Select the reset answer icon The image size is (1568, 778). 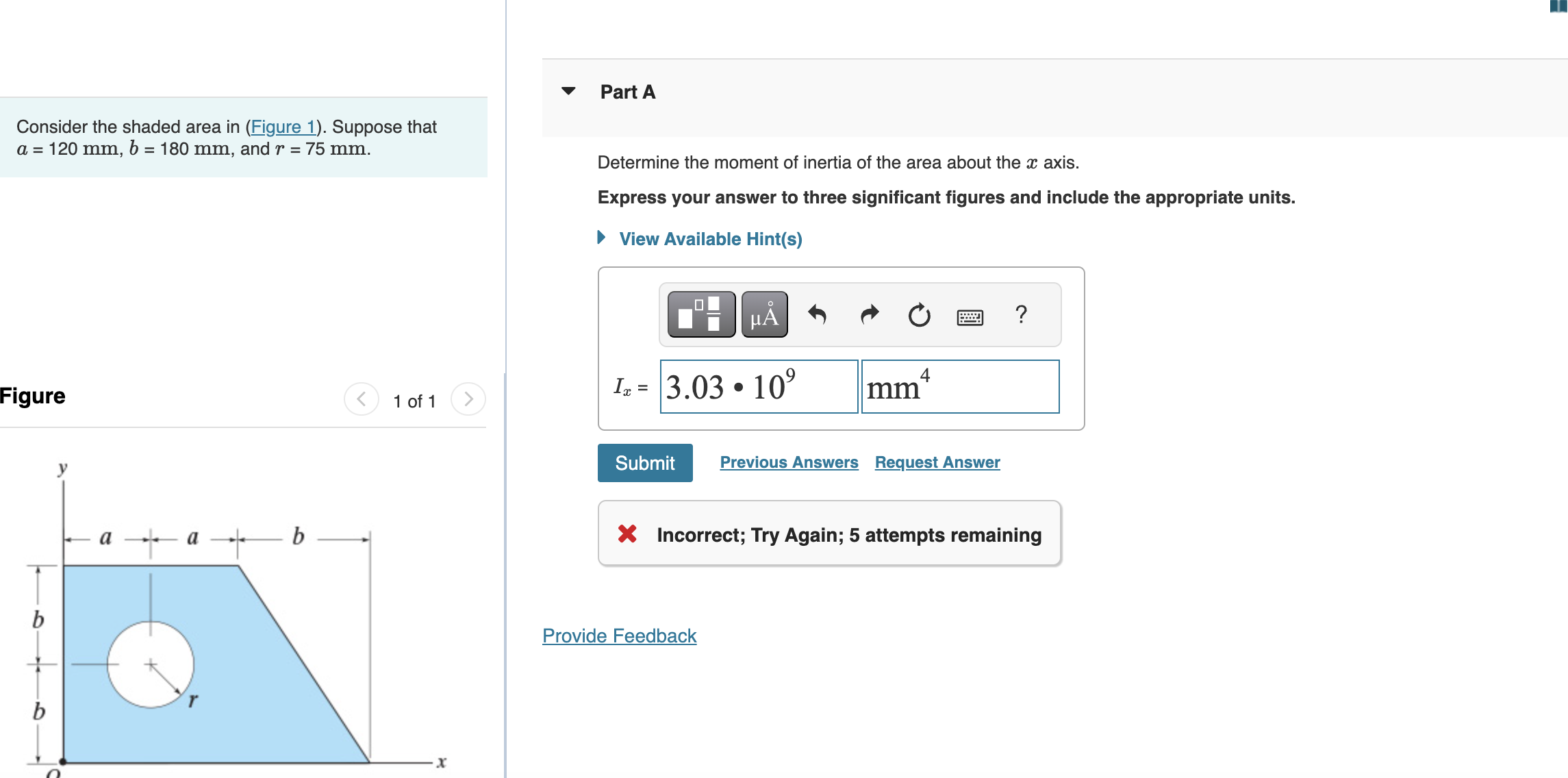click(x=918, y=315)
